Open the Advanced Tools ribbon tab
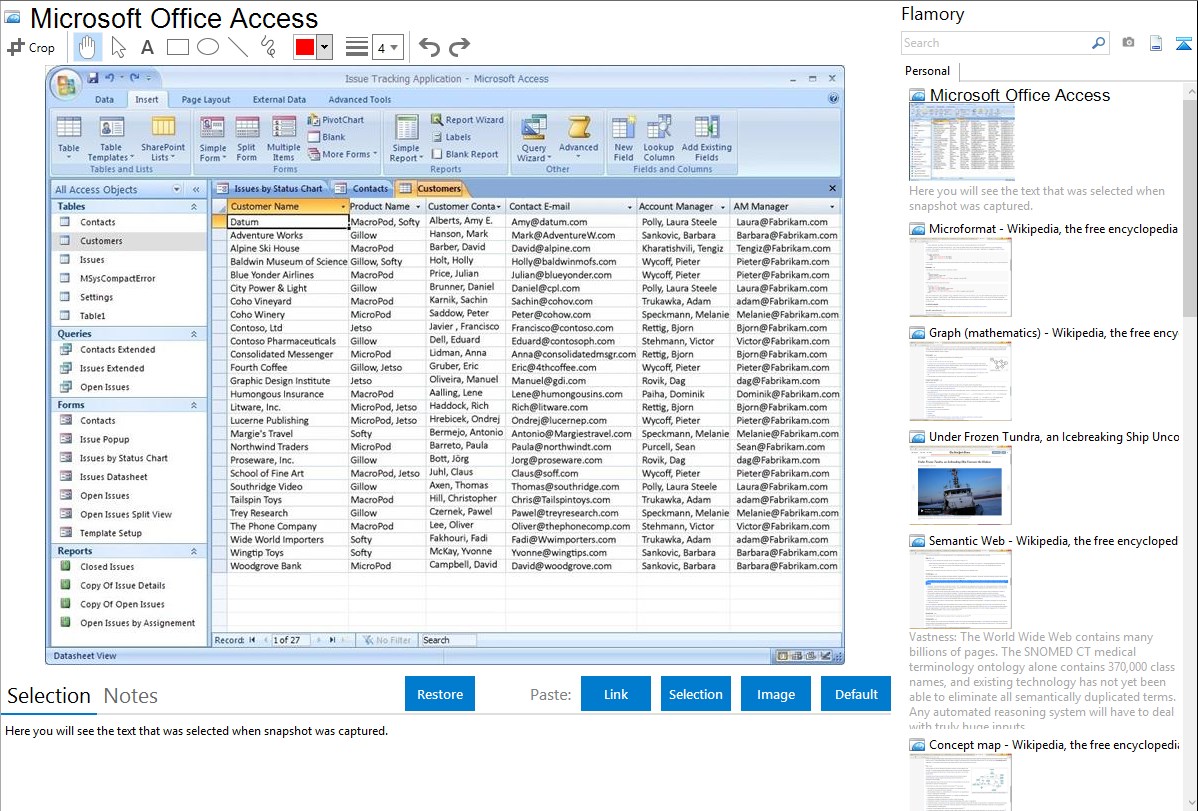 (x=360, y=100)
